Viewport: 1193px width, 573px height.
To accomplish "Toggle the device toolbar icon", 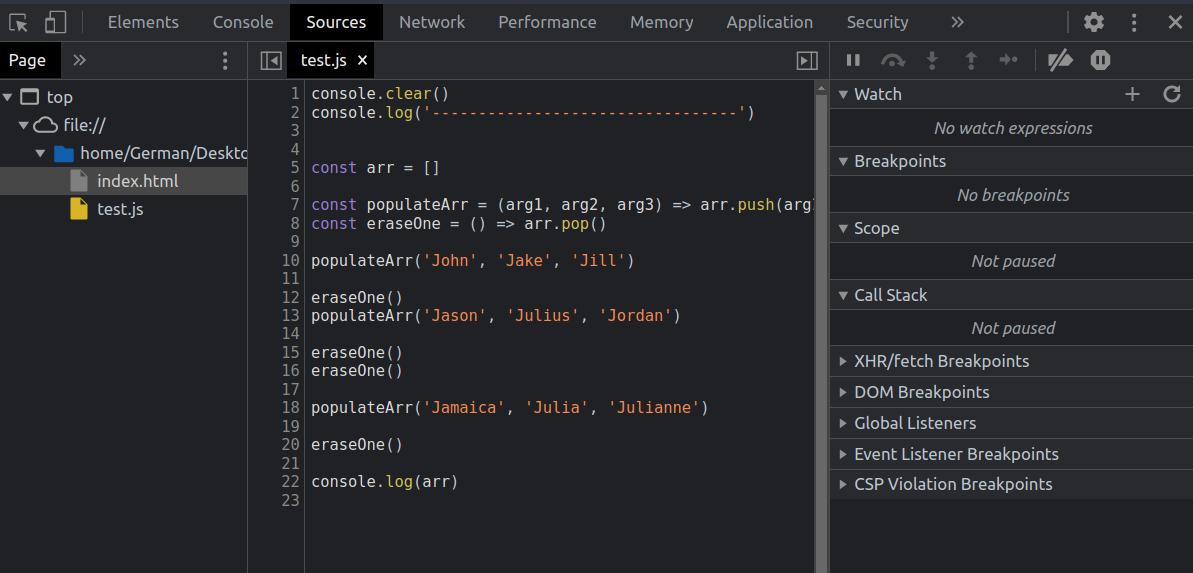I will [x=56, y=22].
